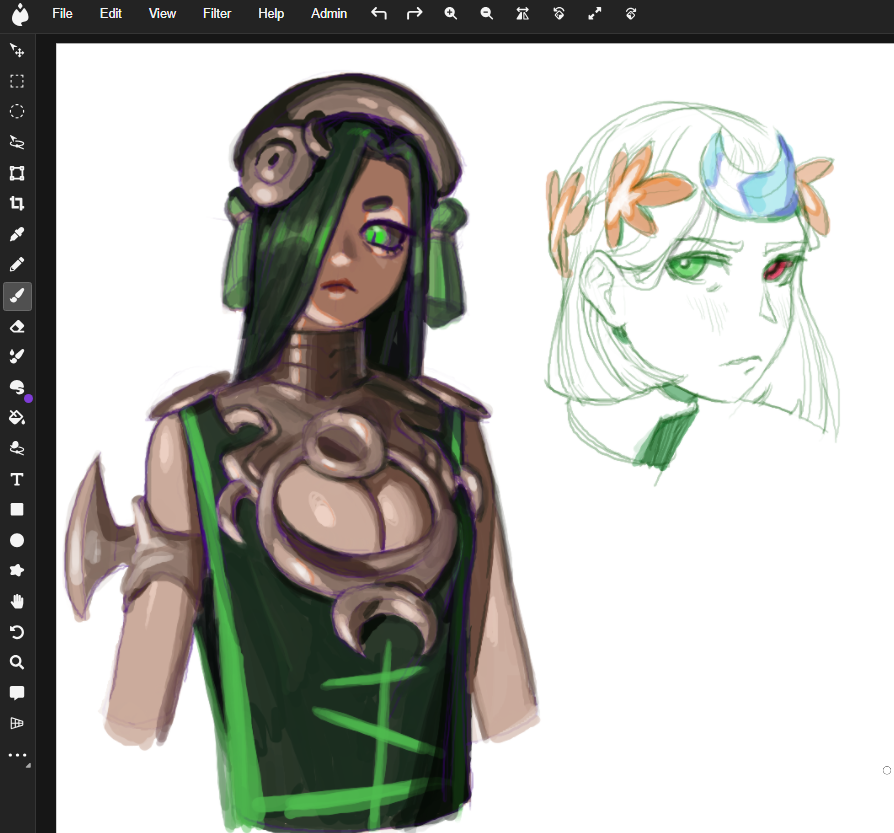The image size is (894, 833).
Task: Expand more tools via the three dots
Action: [x=17, y=755]
